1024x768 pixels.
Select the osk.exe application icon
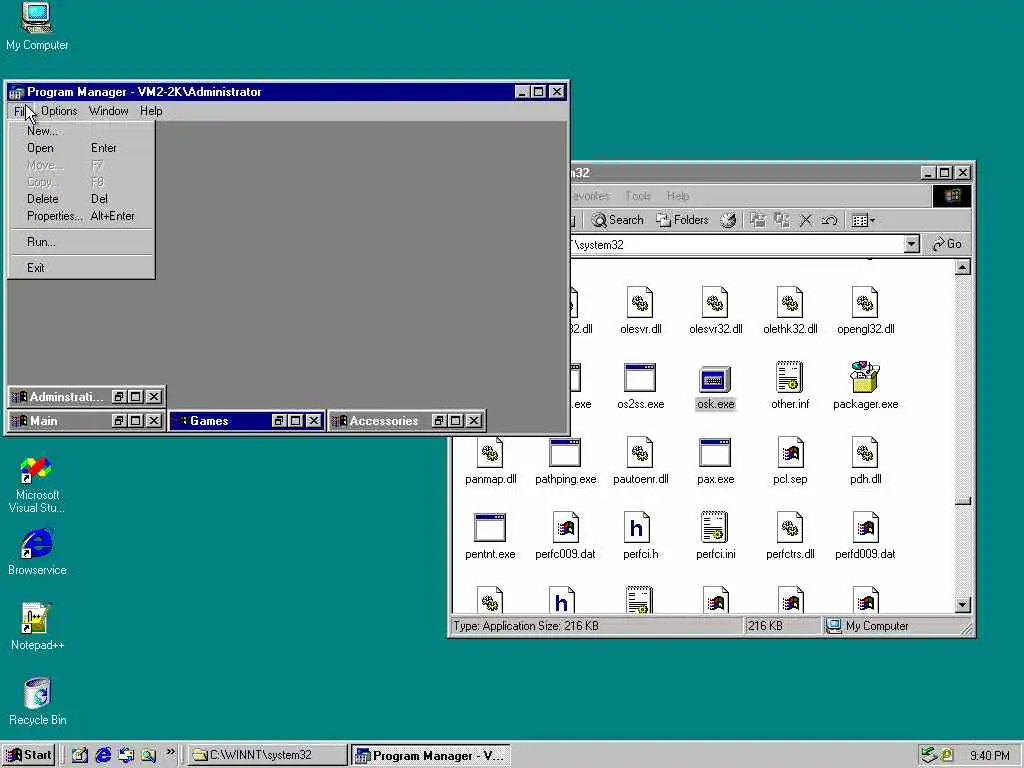tap(715, 387)
